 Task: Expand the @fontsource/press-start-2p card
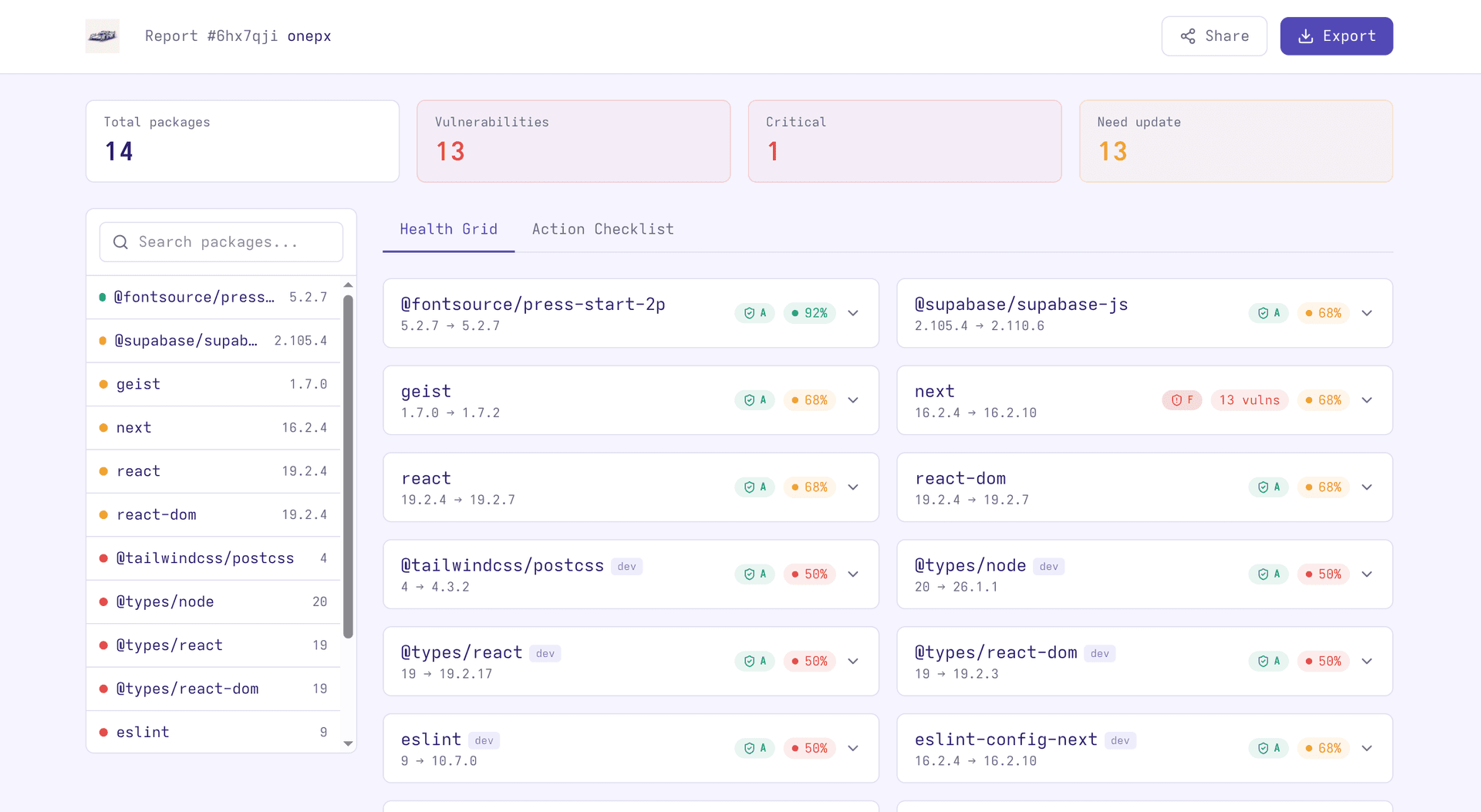[853, 313]
